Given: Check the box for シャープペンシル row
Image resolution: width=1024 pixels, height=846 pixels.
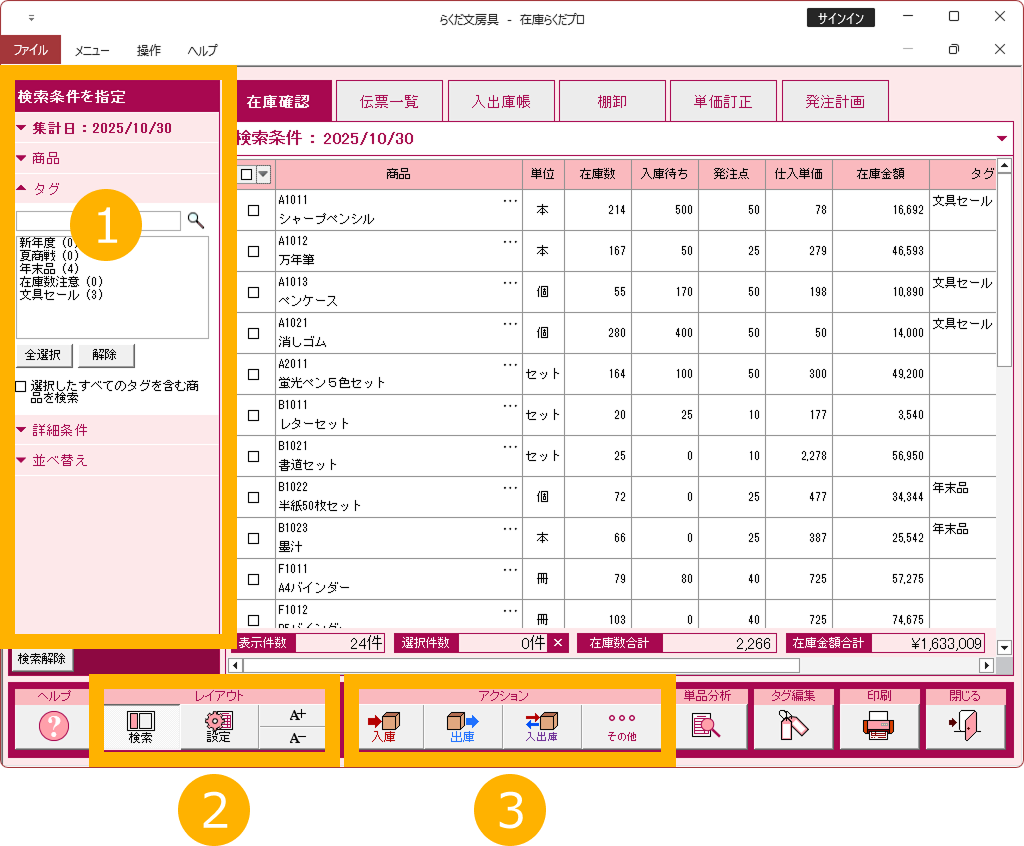Looking at the screenshot, I should tap(253, 211).
